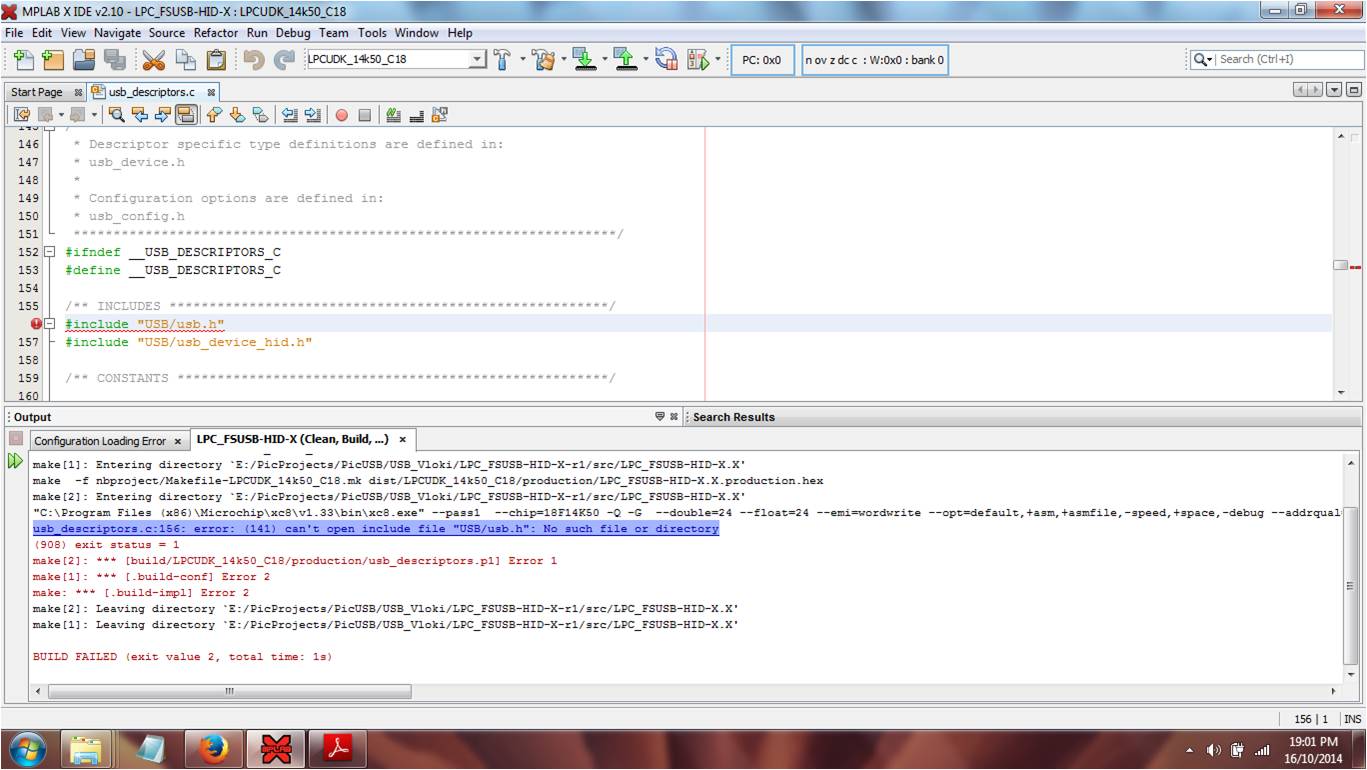This screenshot has height=770, width=1367.
Task: Close the usb_descriptors.c editor tab
Action: click(x=211, y=92)
